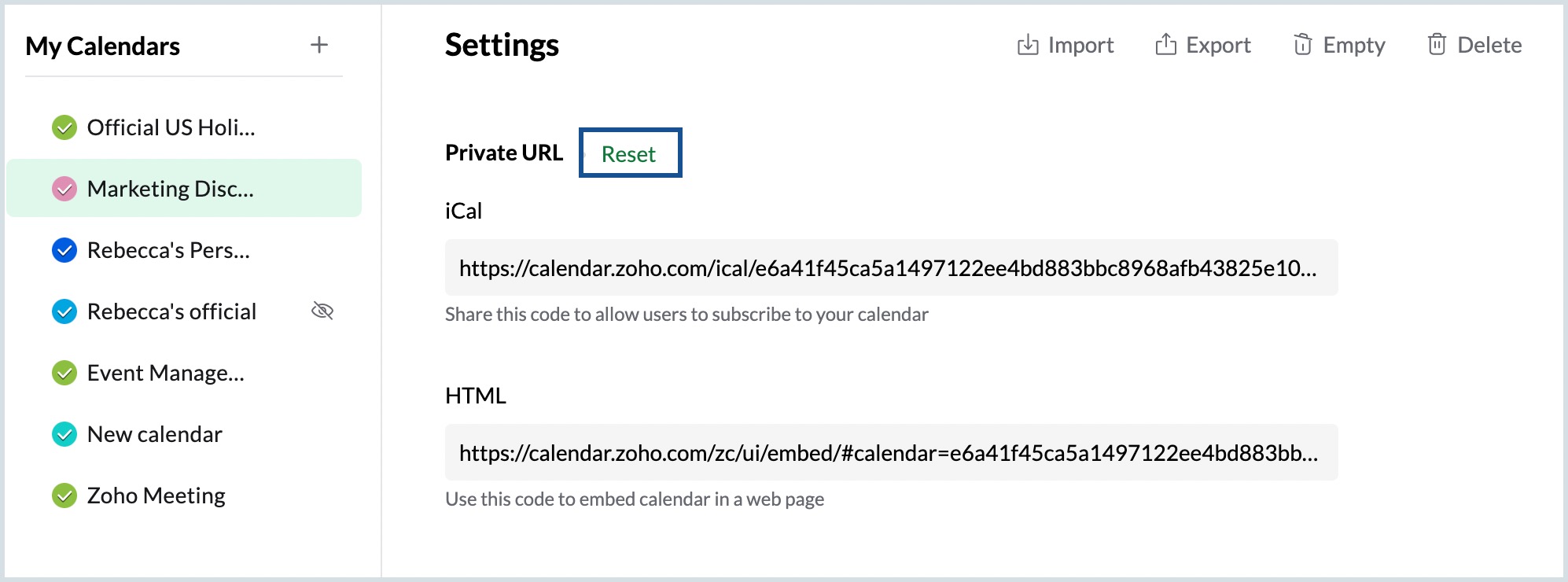
Task: Toggle the Rebecca's Pers... calendar checkmark
Action: [64, 250]
